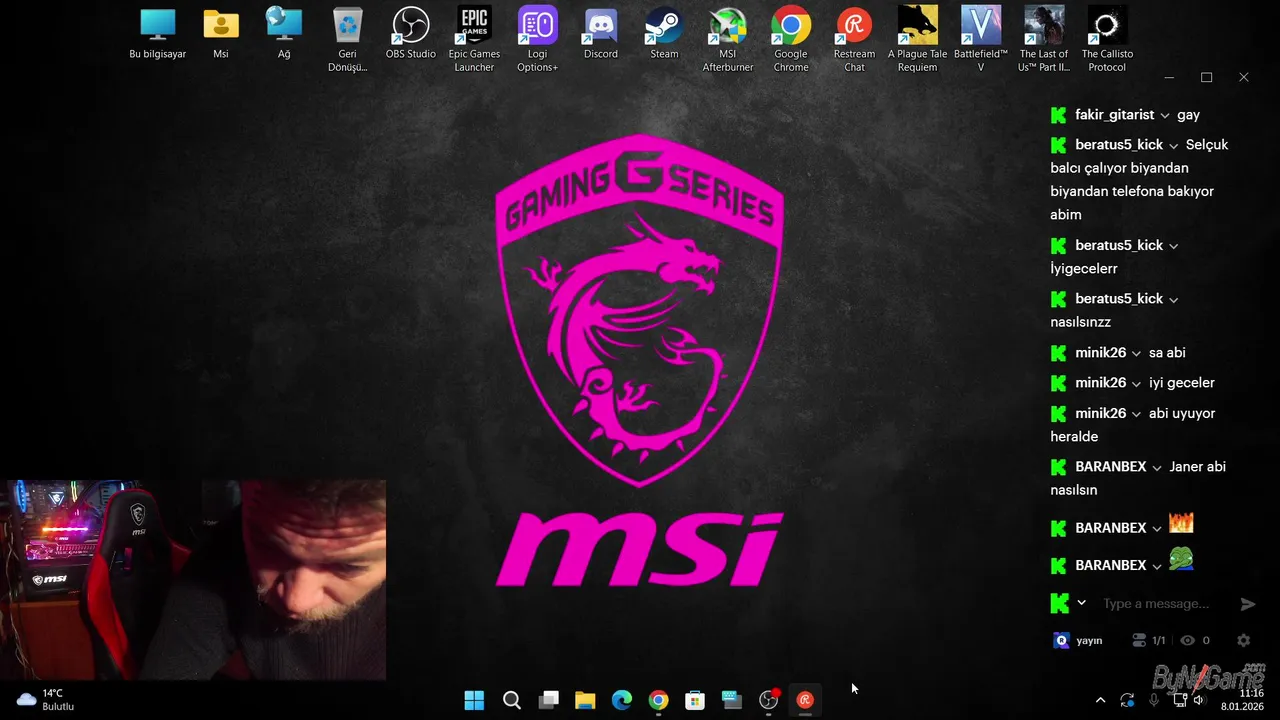This screenshot has height=720, width=1280.
Task: Expand options for BARANBEX's Janer abi message
Action: click(1157, 468)
